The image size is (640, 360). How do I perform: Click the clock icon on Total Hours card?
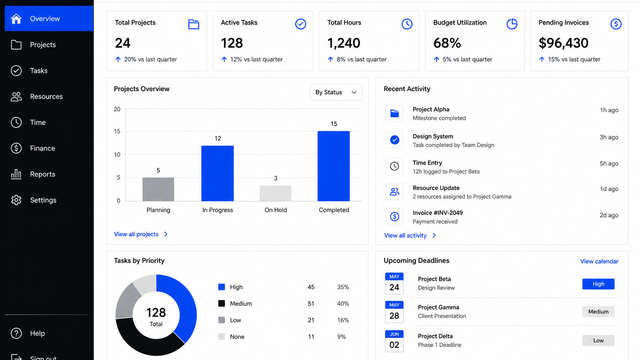point(407,24)
